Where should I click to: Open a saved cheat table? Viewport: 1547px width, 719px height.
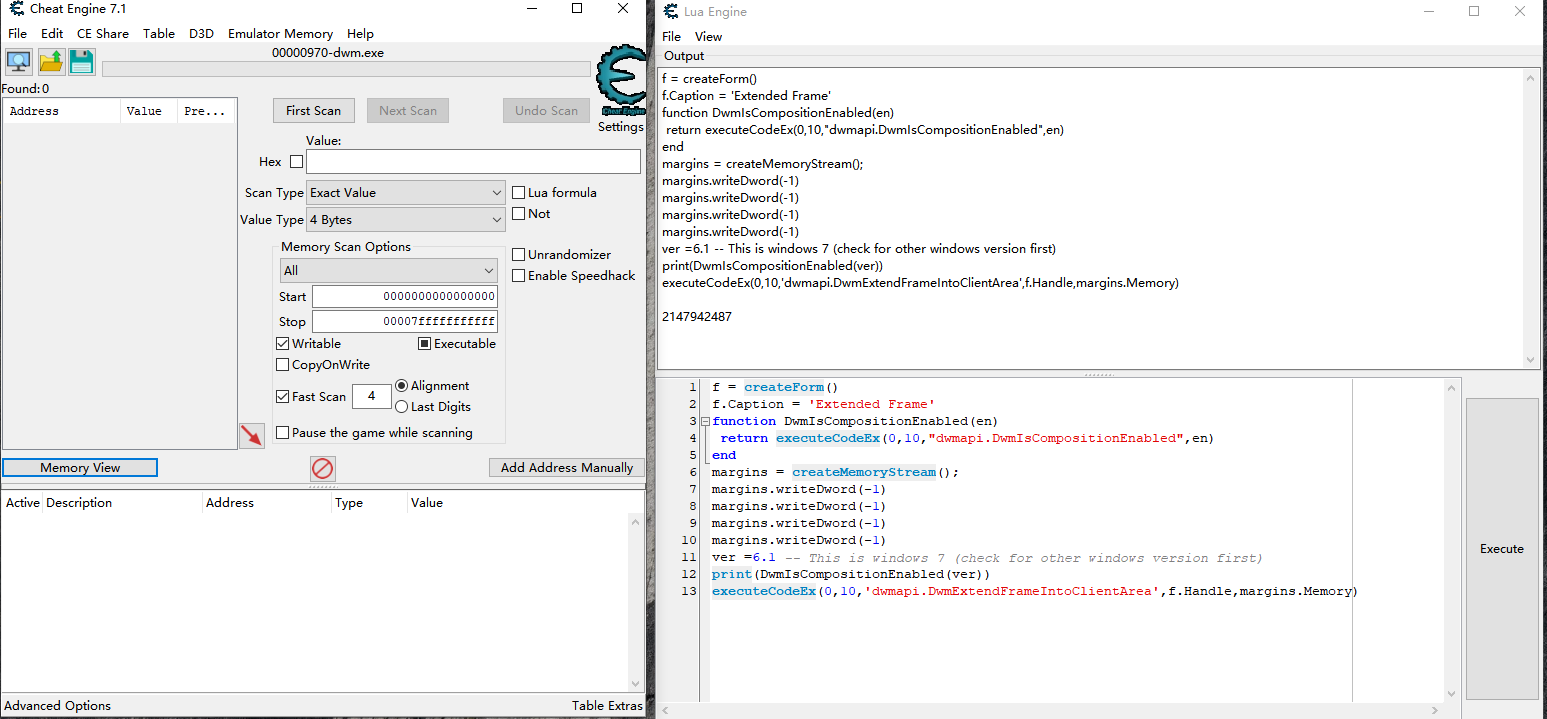pos(50,61)
